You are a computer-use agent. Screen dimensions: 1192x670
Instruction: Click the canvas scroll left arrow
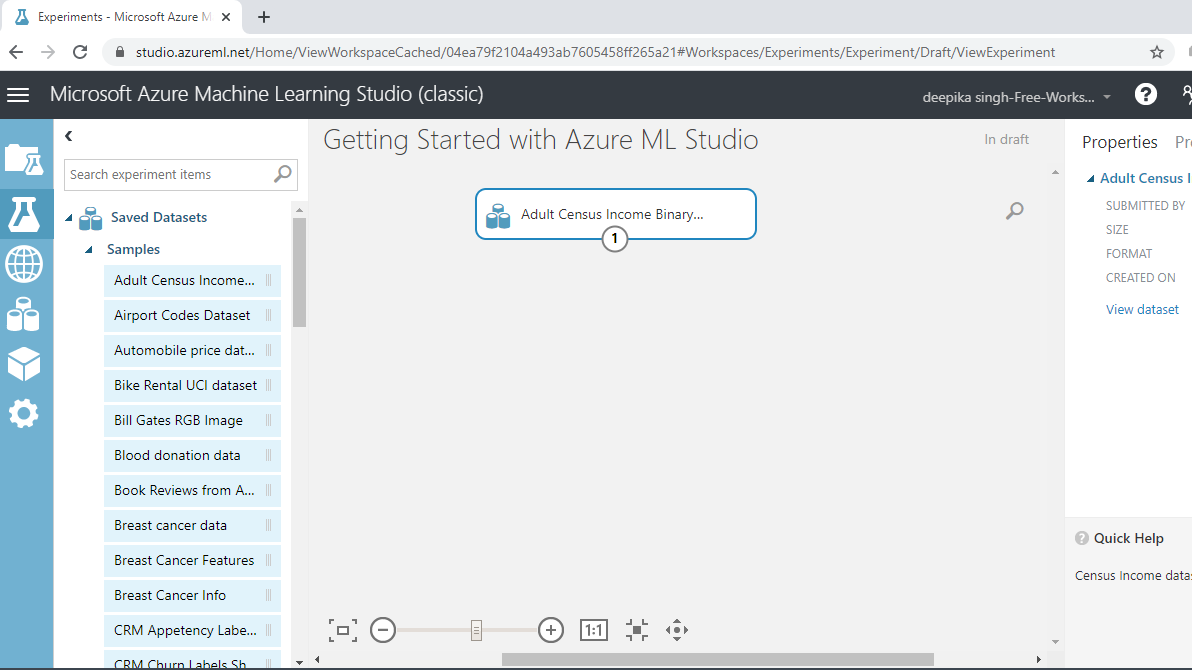(318, 659)
